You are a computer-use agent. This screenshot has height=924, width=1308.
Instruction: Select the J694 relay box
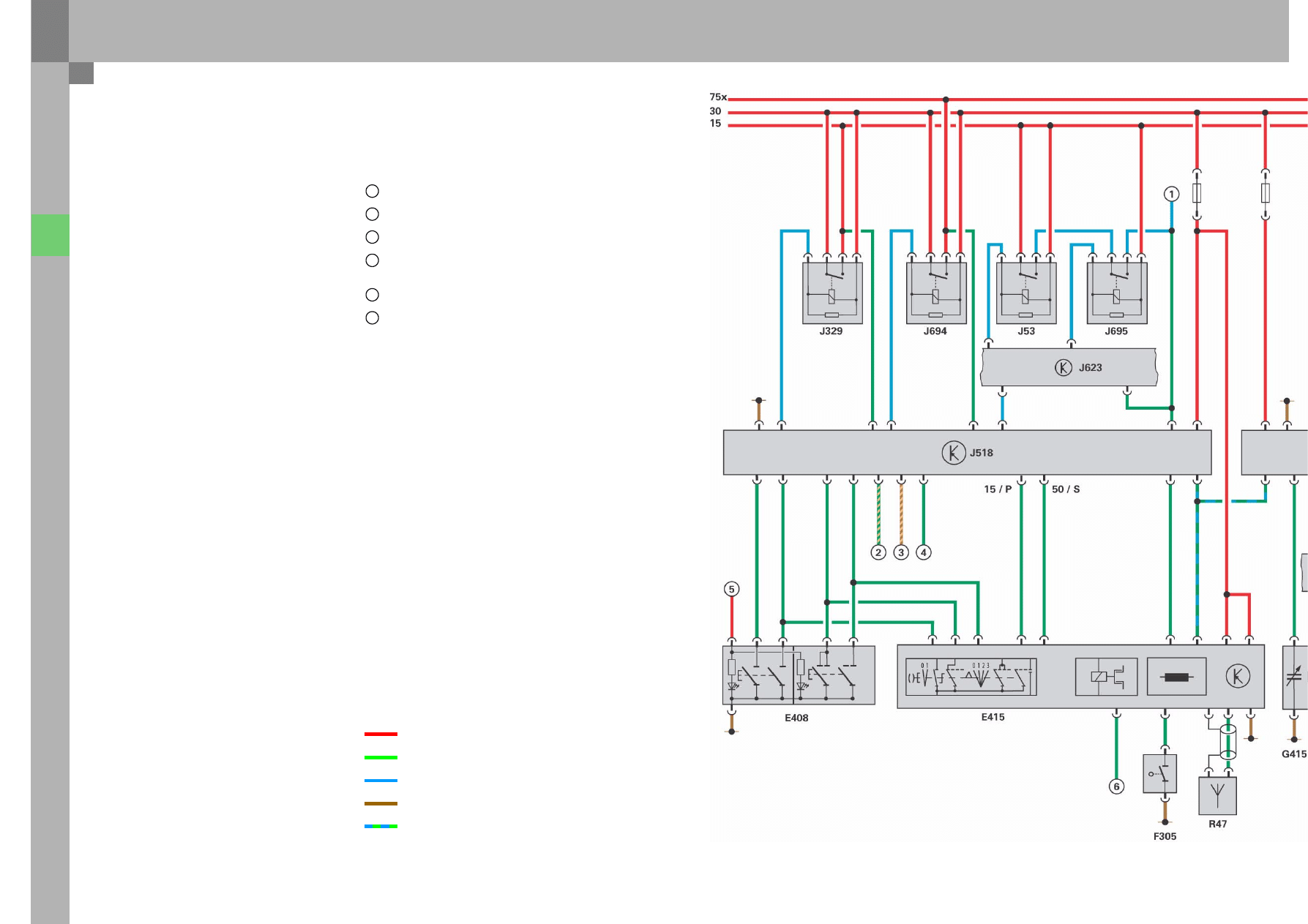pos(936,293)
